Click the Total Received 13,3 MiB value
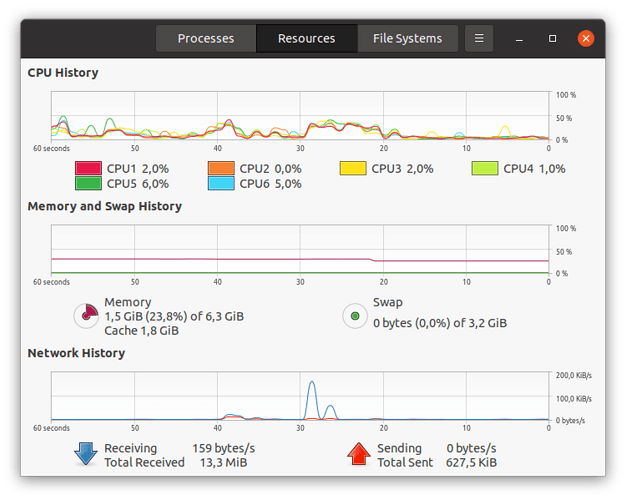Screen dimensions: 627x500 pos(224,463)
